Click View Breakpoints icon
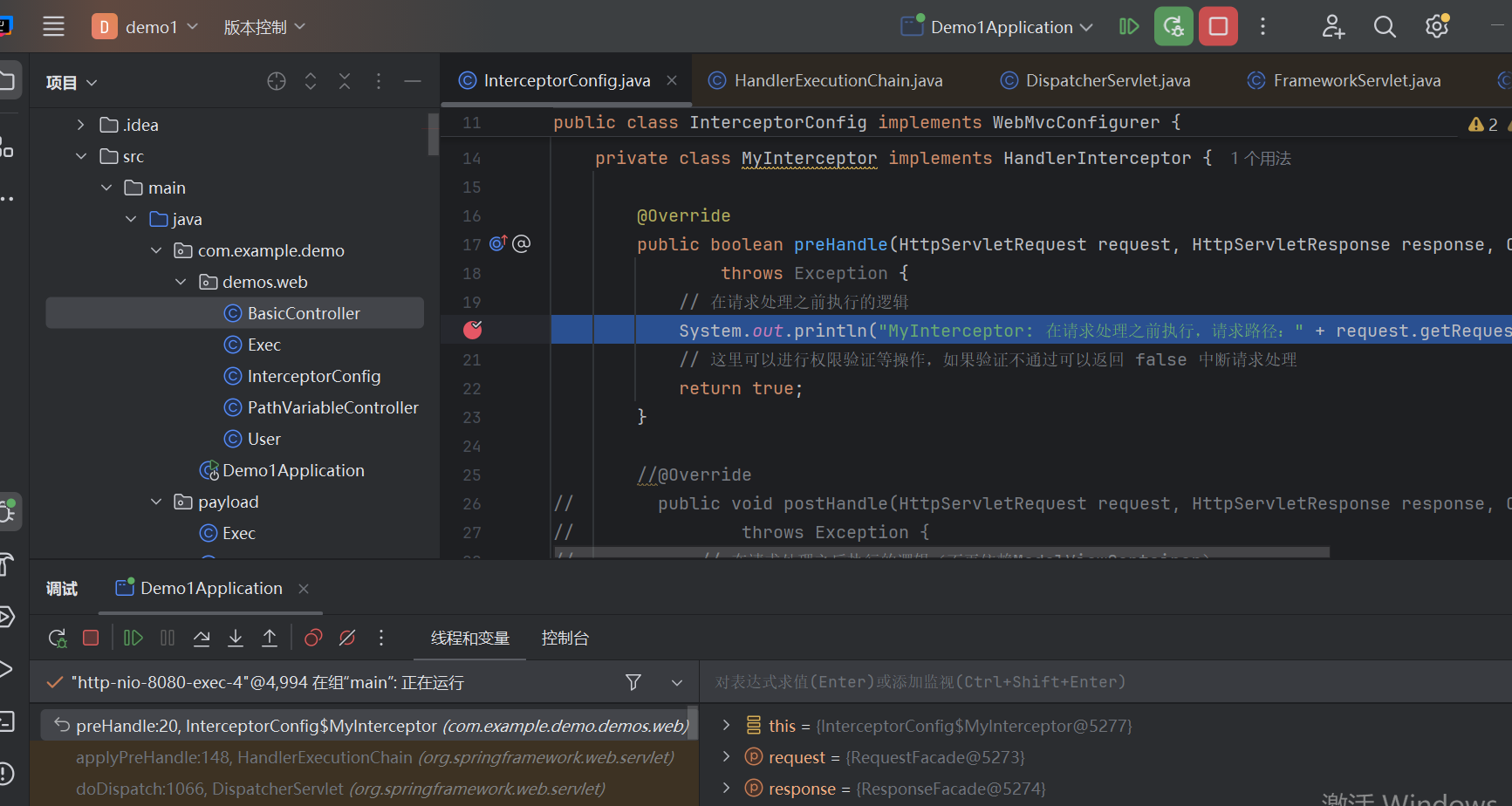 [313, 638]
